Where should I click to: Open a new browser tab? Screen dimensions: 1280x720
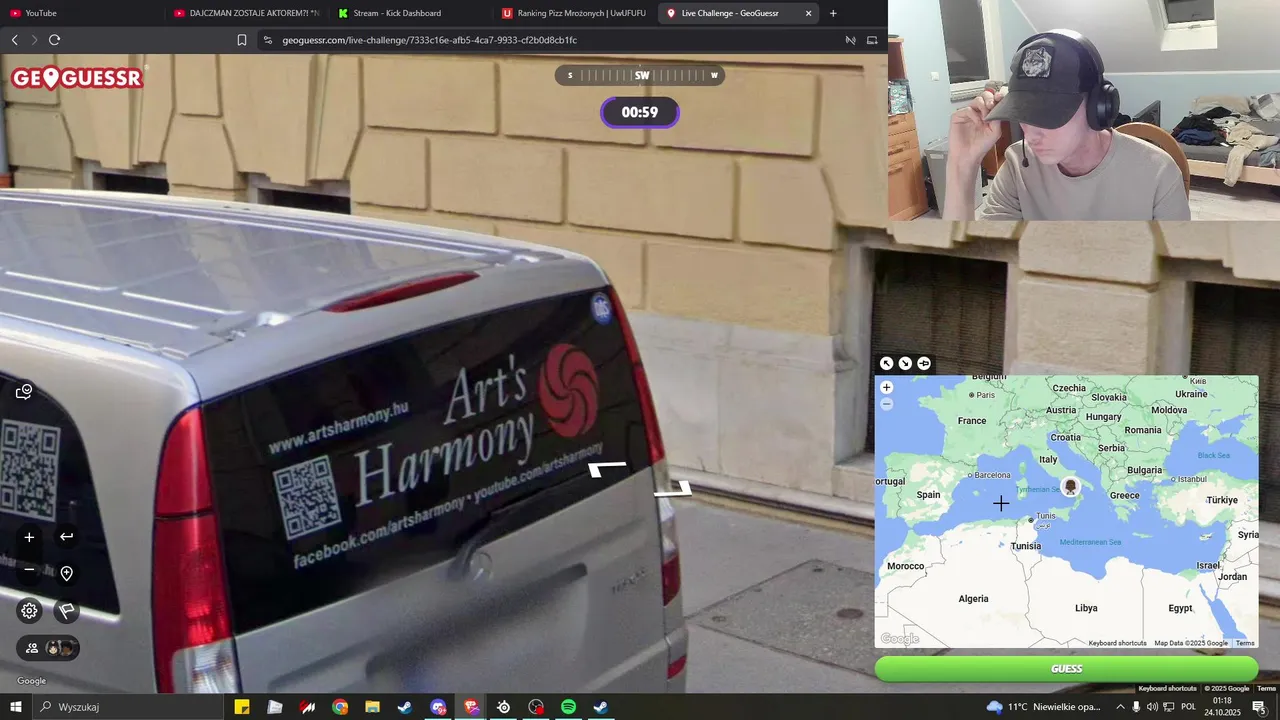click(x=833, y=13)
